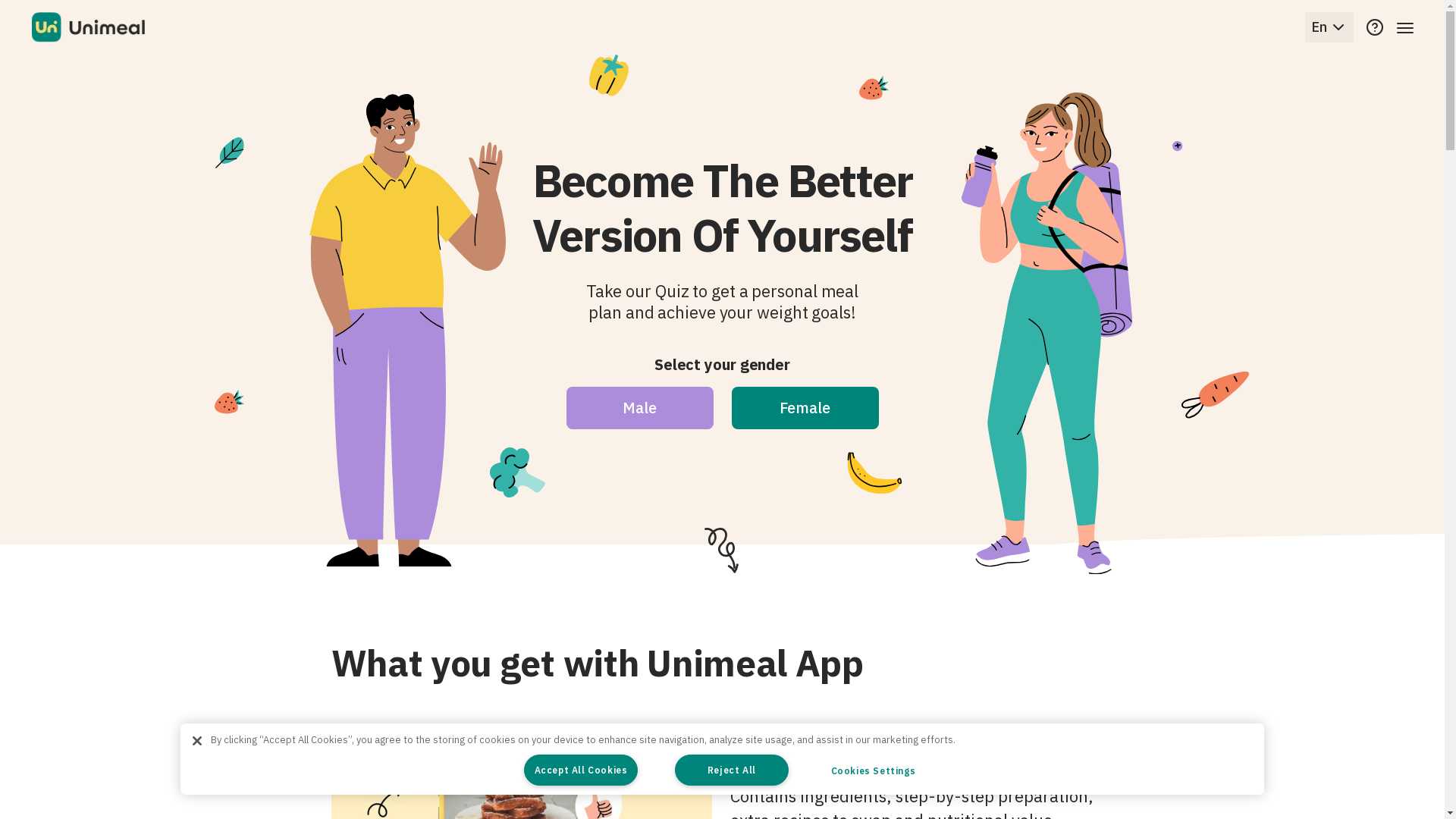Viewport: 1456px width, 819px height.
Task: Click the close X icon on cookie banner
Action: (x=197, y=740)
